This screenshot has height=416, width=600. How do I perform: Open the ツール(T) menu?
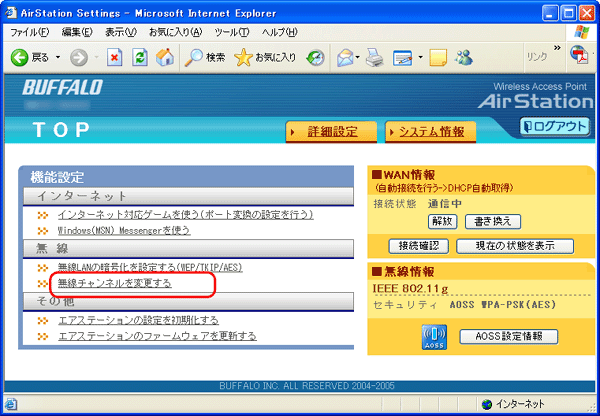(232, 32)
